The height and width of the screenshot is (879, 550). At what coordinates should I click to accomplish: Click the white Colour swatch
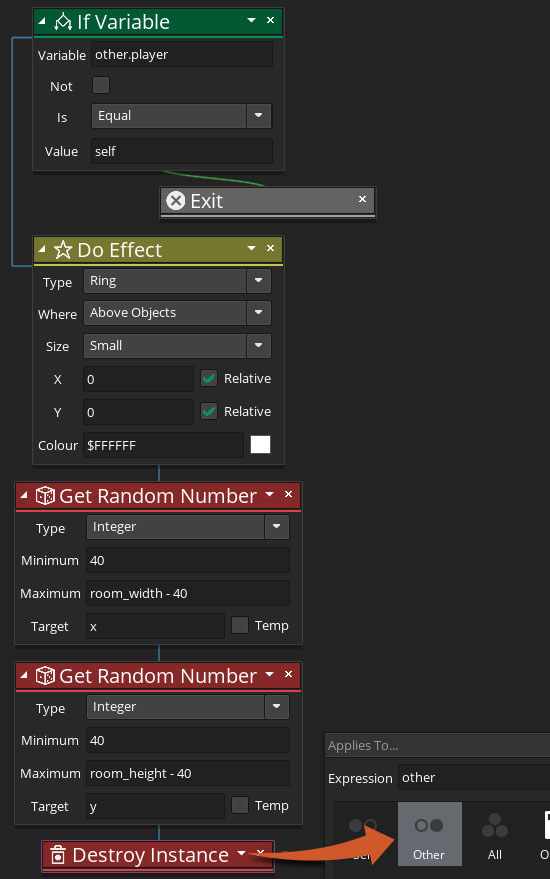260,445
